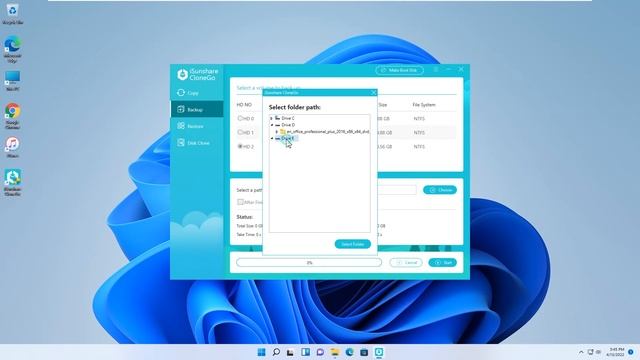Open the taskbar clock and date
Viewport: 640px width, 360px height.
point(616,352)
